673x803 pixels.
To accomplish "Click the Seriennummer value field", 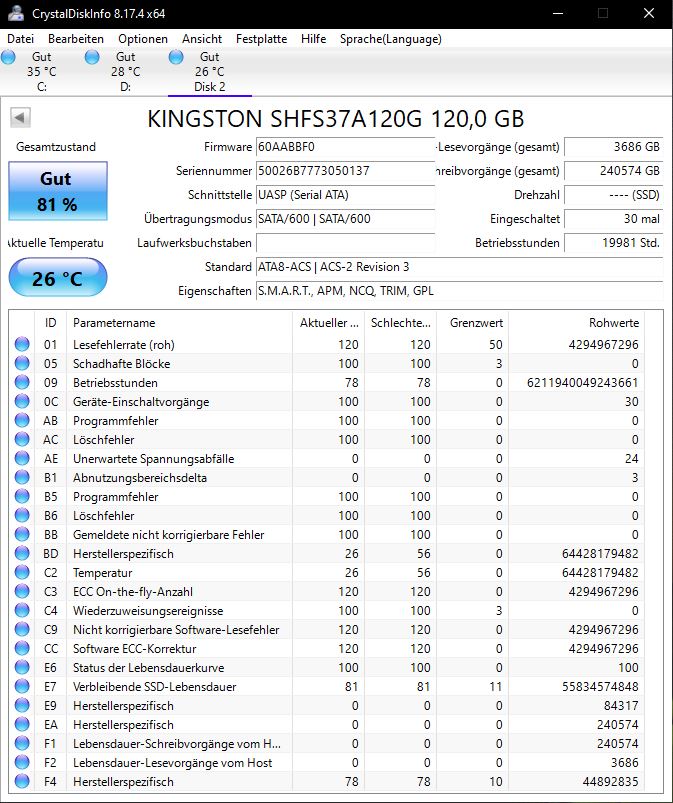I will click(x=345, y=171).
